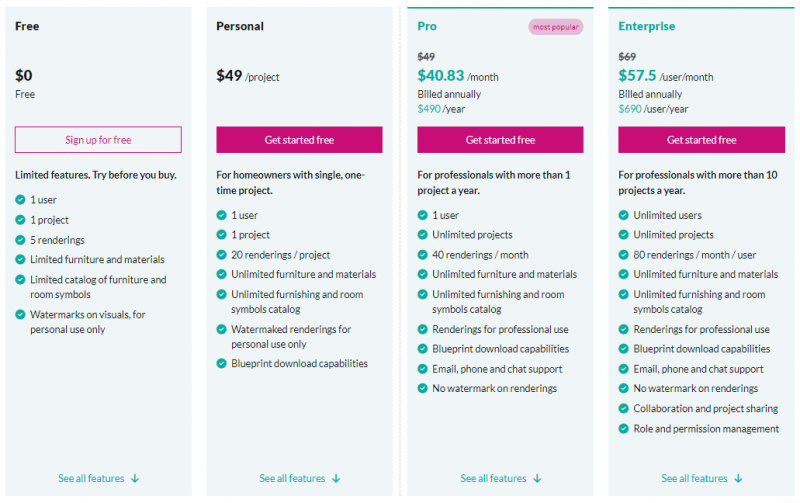Click the Pro plan title heading
800x503 pixels.
tap(427, 26)
